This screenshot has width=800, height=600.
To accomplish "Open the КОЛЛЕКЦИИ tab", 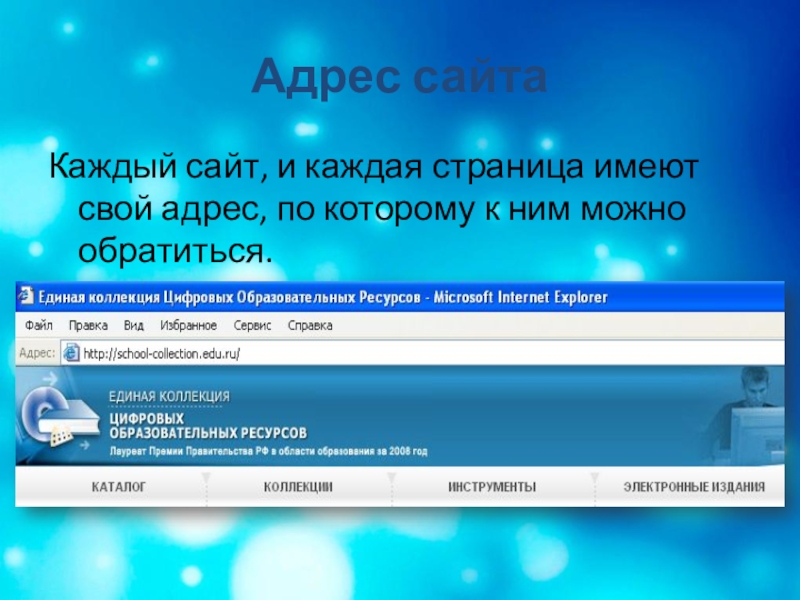I will click(298, 487).
